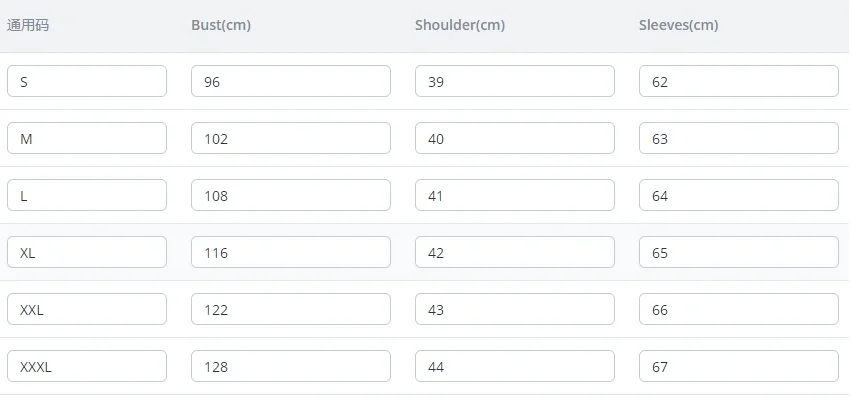852x406 pixels.
Task: Focus the Sleeves field with 65
Action: point(739,252)
